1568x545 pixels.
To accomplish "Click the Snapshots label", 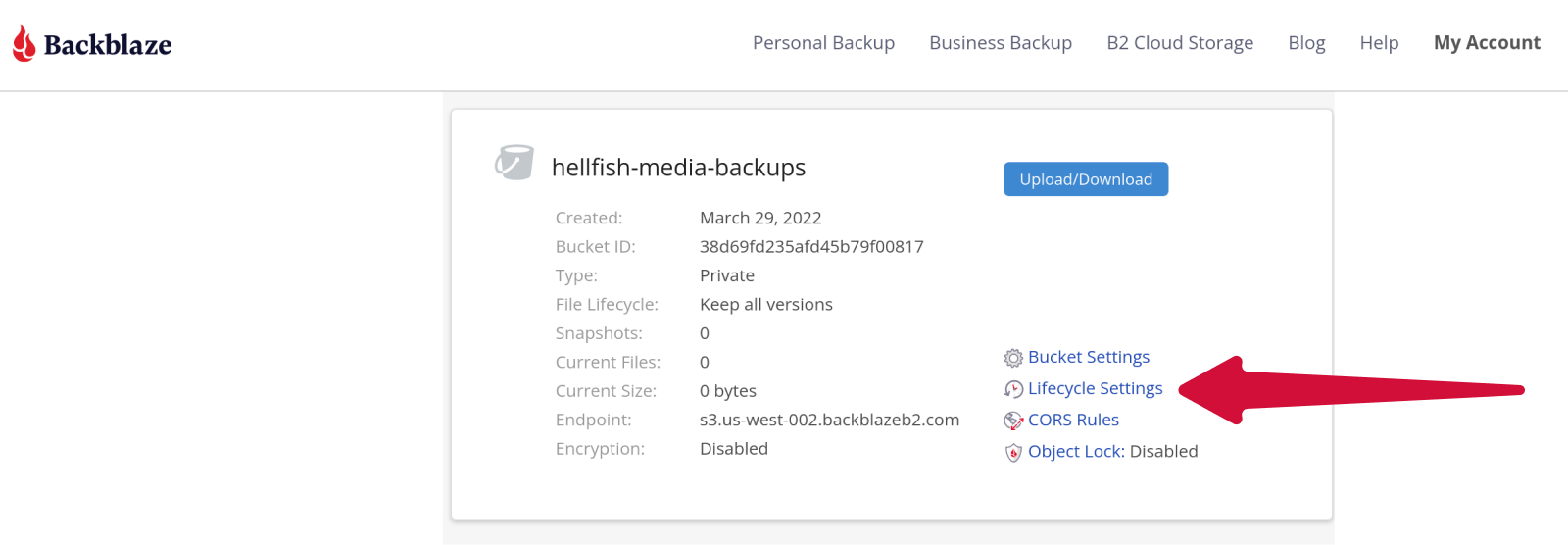I will coord(599,333).
